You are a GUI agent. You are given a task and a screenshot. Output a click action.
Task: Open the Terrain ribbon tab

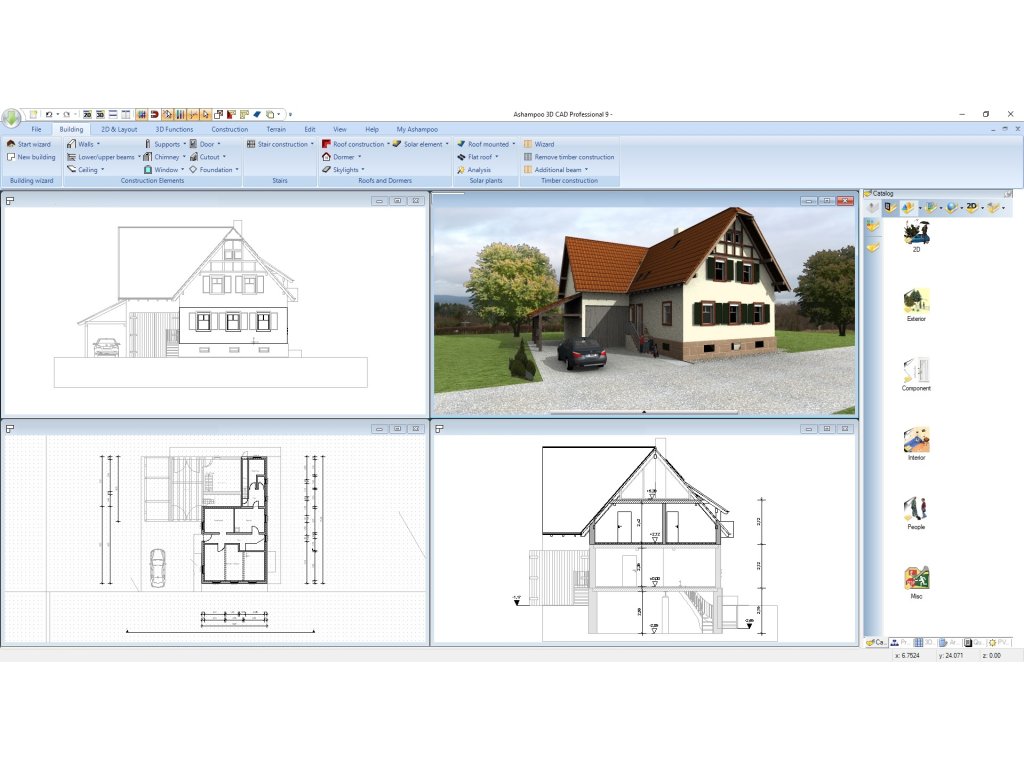coord(276,129)
